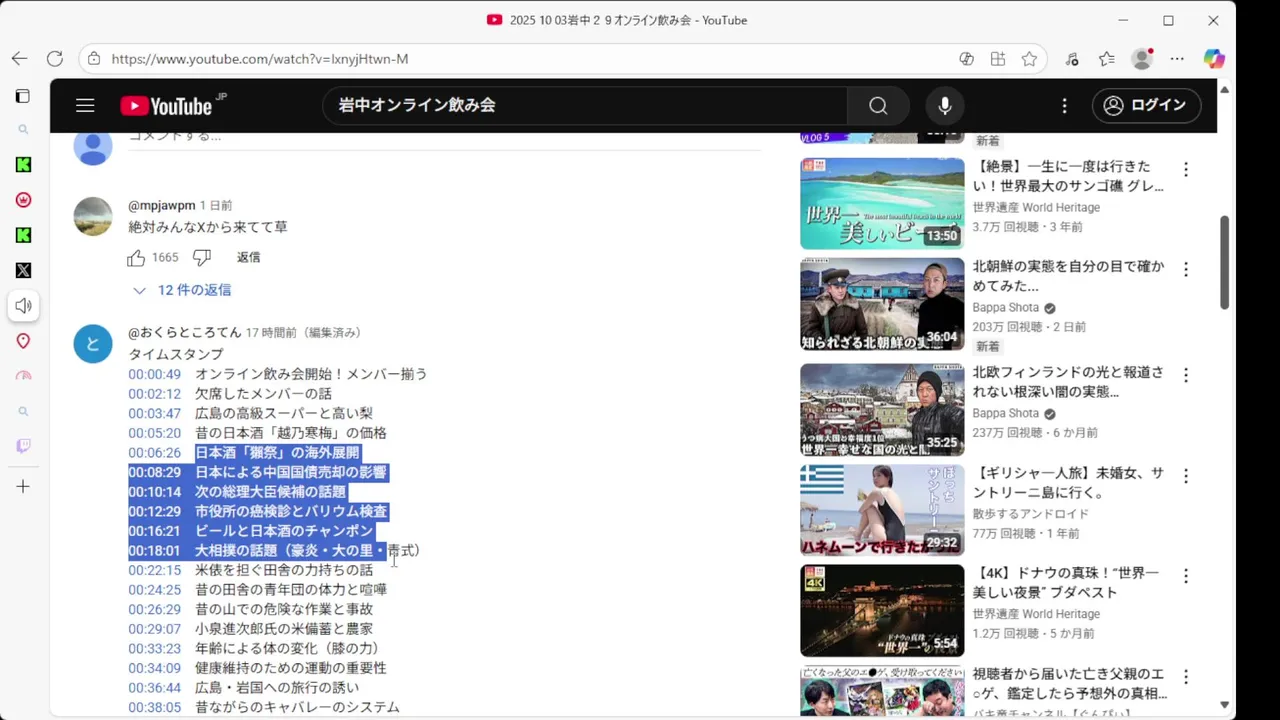Click 返信 to reply to @mpjawpm
Screen dimensions: 1280x720
point(248,258)
